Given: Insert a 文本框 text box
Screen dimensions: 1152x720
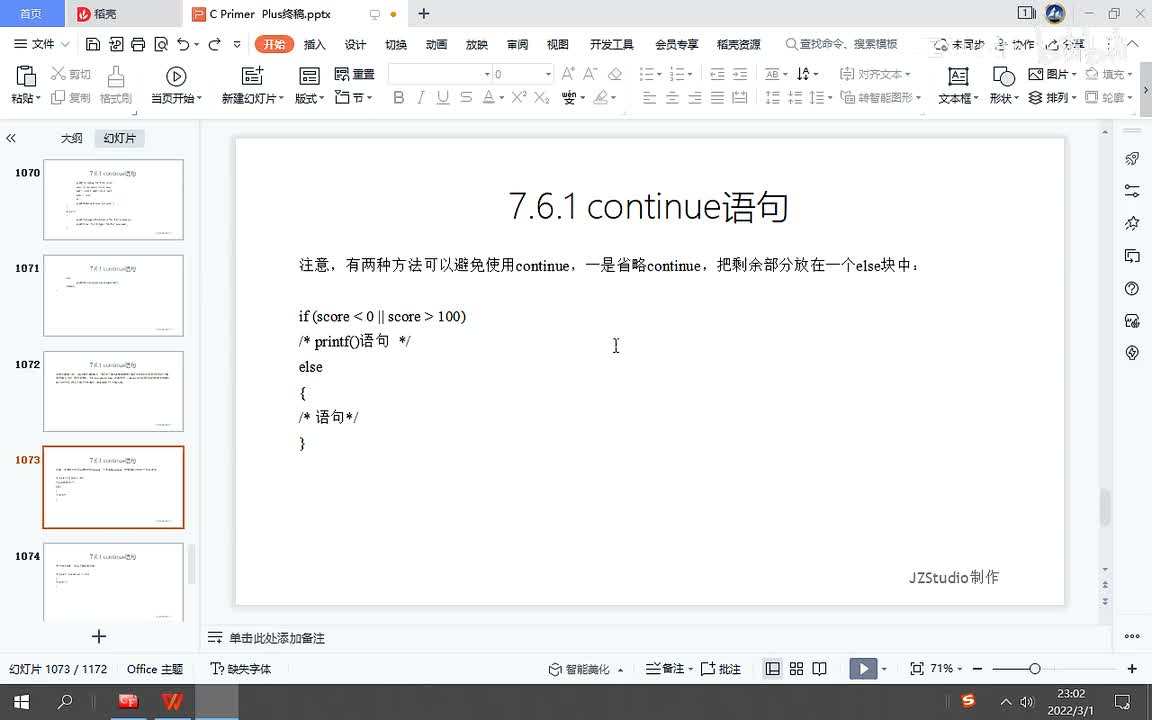Looking at the screenshot, I should click(958, 84).
